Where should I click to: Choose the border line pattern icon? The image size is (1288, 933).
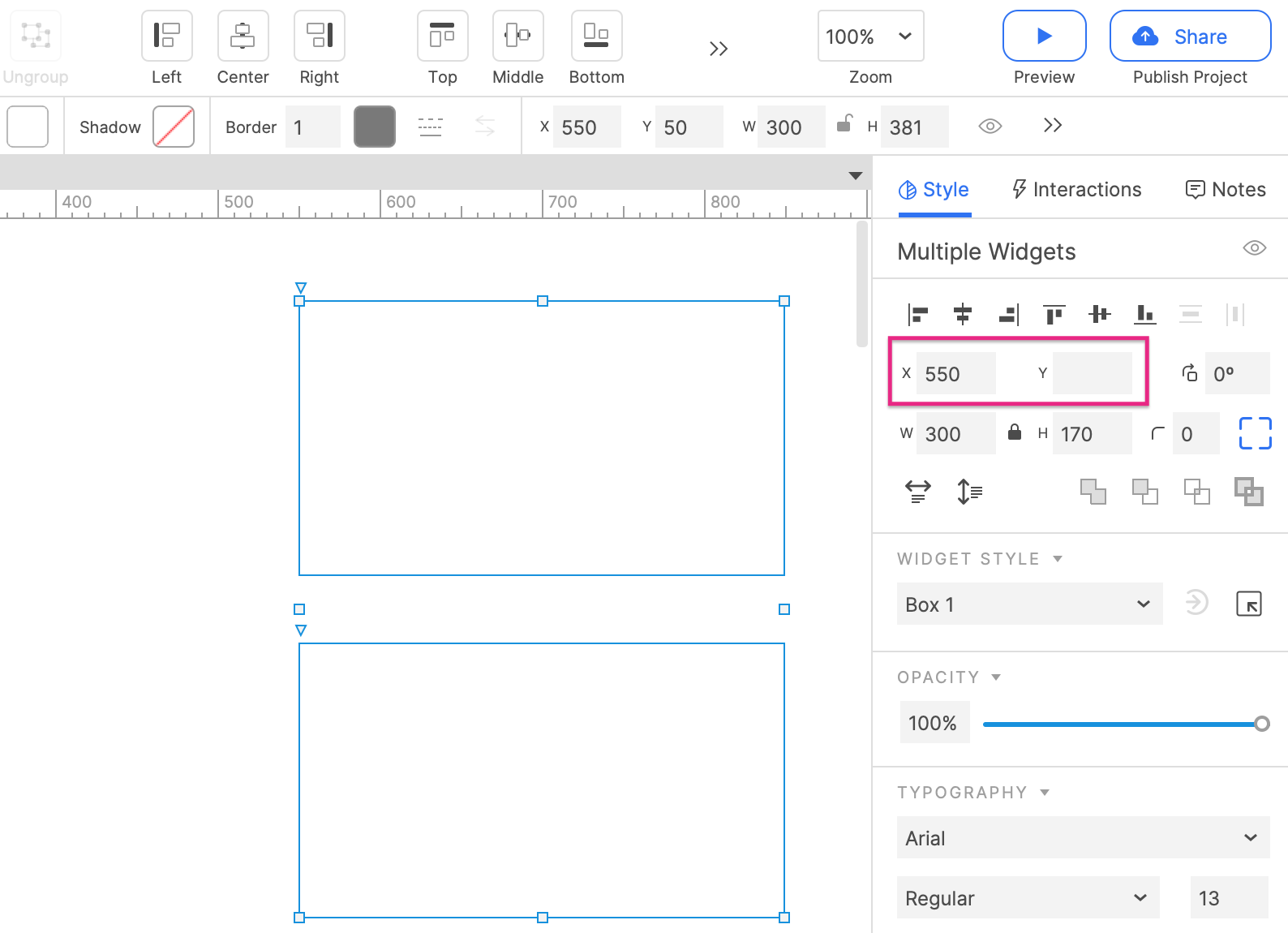430,127
